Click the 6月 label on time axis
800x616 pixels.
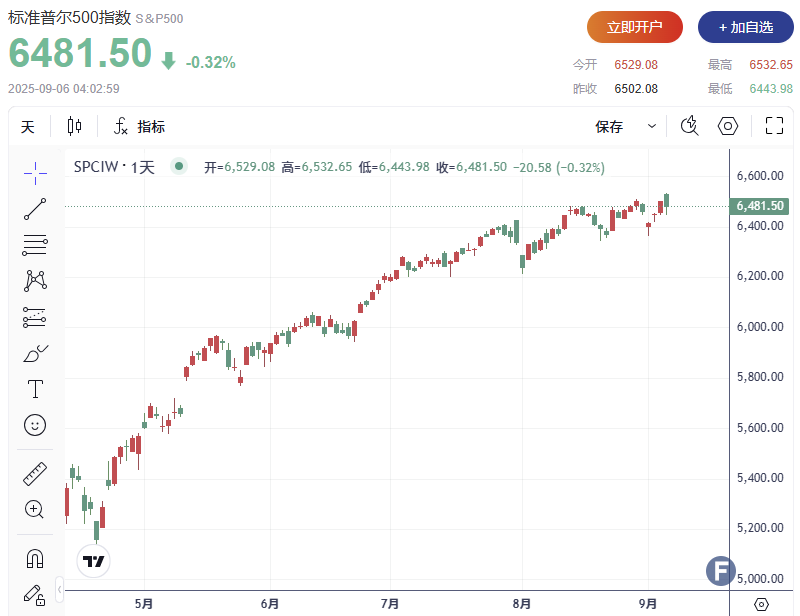pos(270,604)
